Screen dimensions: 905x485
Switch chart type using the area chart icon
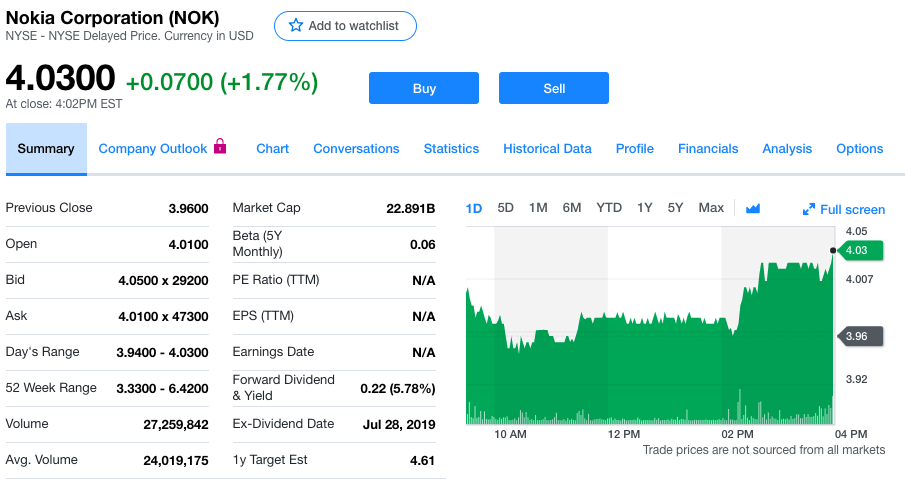pyautogui.click(x=753, y=208)
